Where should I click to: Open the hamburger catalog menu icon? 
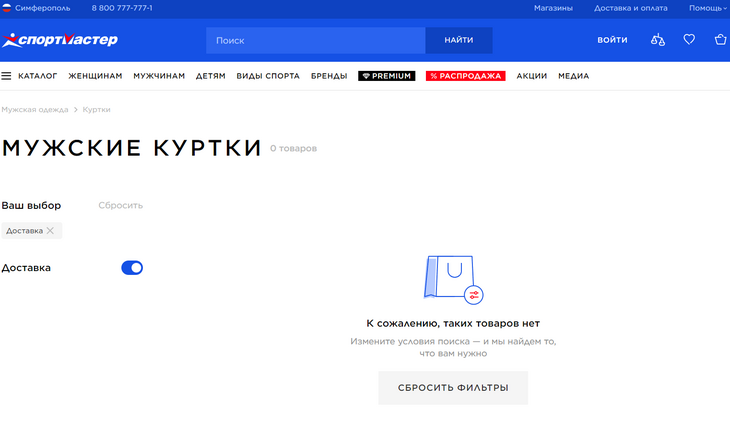pos(6,76)
